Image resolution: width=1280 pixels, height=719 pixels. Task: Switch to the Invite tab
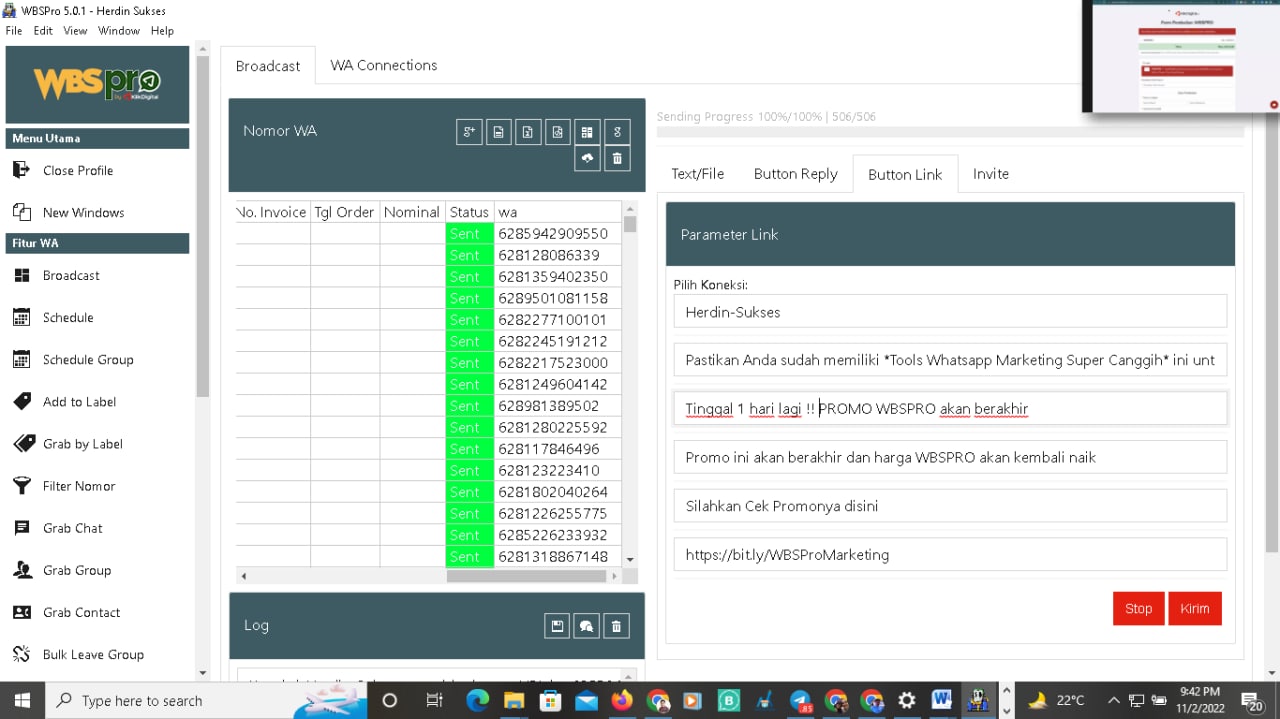tap(991, 173)
